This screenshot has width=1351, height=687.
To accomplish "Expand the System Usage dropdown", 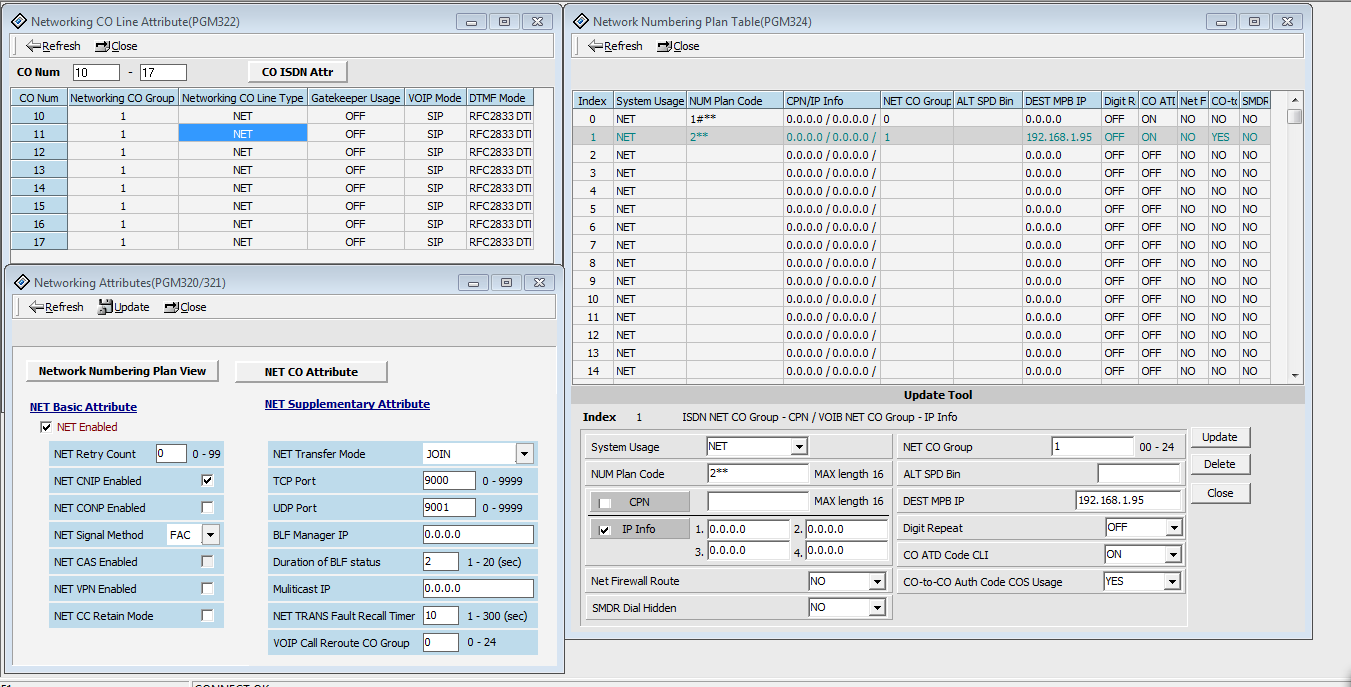I will pyautogui.click(x=799, y=447).
